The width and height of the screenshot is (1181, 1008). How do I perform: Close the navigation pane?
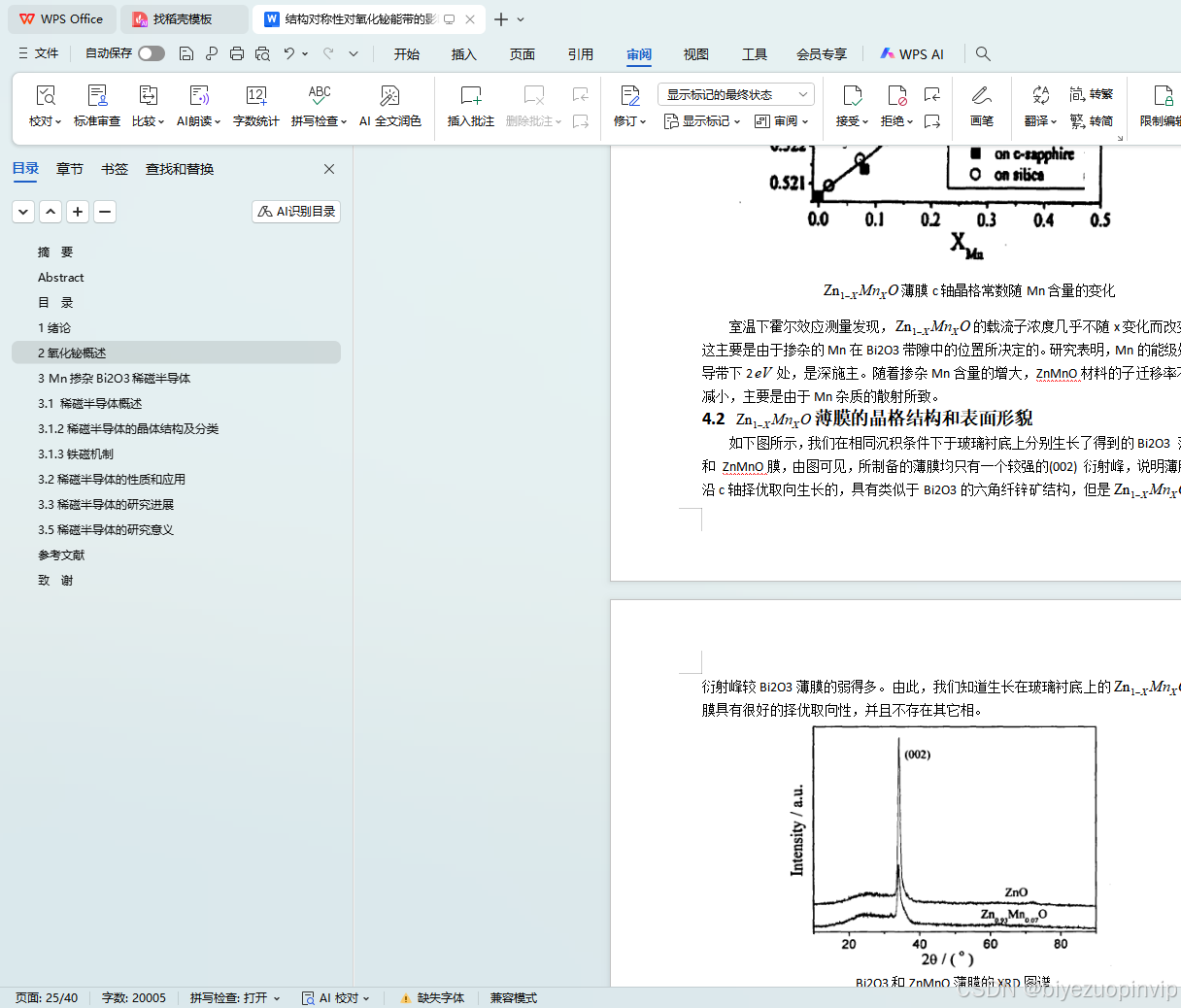(x=329, y=169)
